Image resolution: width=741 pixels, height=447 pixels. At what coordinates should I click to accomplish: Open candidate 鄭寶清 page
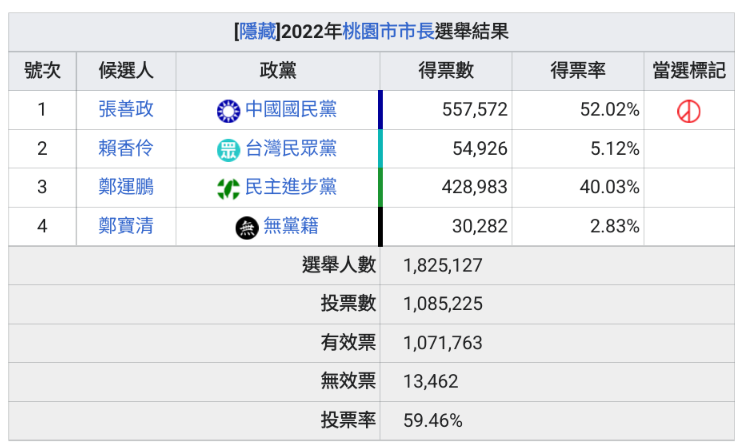pyautogui.click(x=126, y=226)
